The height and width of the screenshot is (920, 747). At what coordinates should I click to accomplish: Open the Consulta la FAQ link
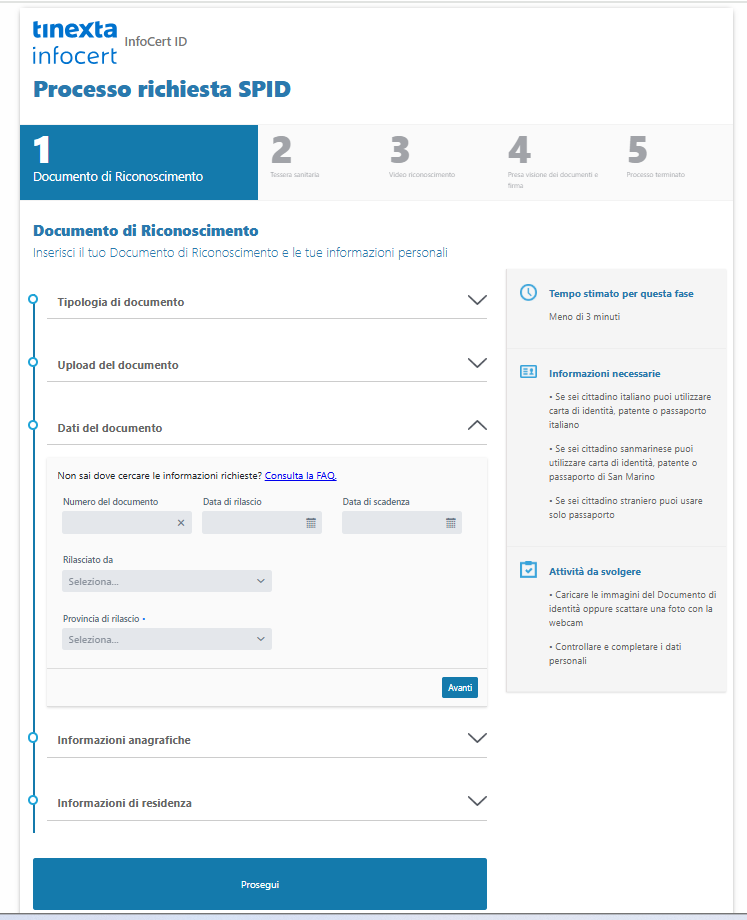coord(300,476)
